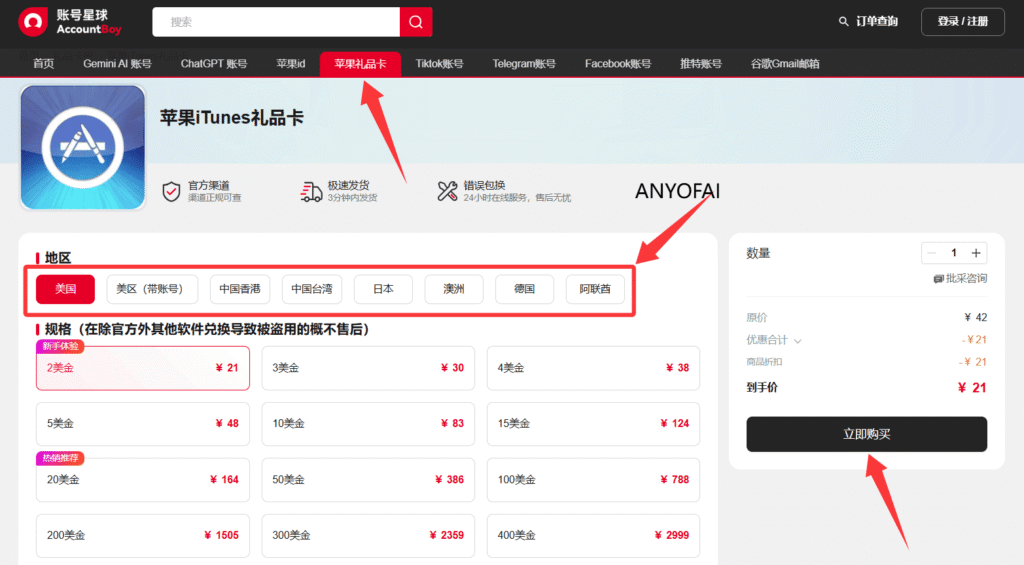
Task: Choose the 3美金 ¥30 card option
Action: pos(368,368)
